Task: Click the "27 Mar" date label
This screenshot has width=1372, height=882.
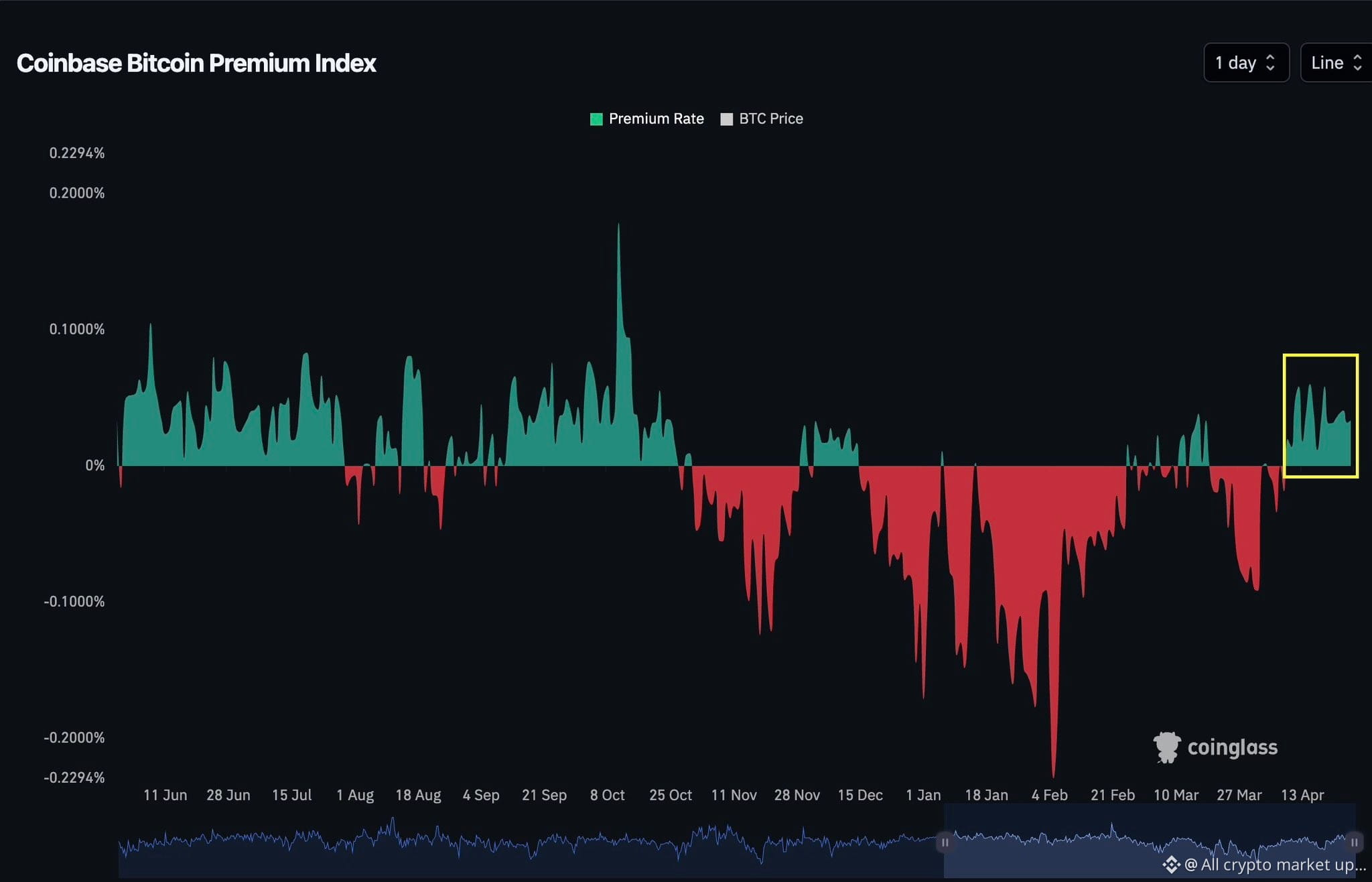Action: click(x=1239, y=795)
